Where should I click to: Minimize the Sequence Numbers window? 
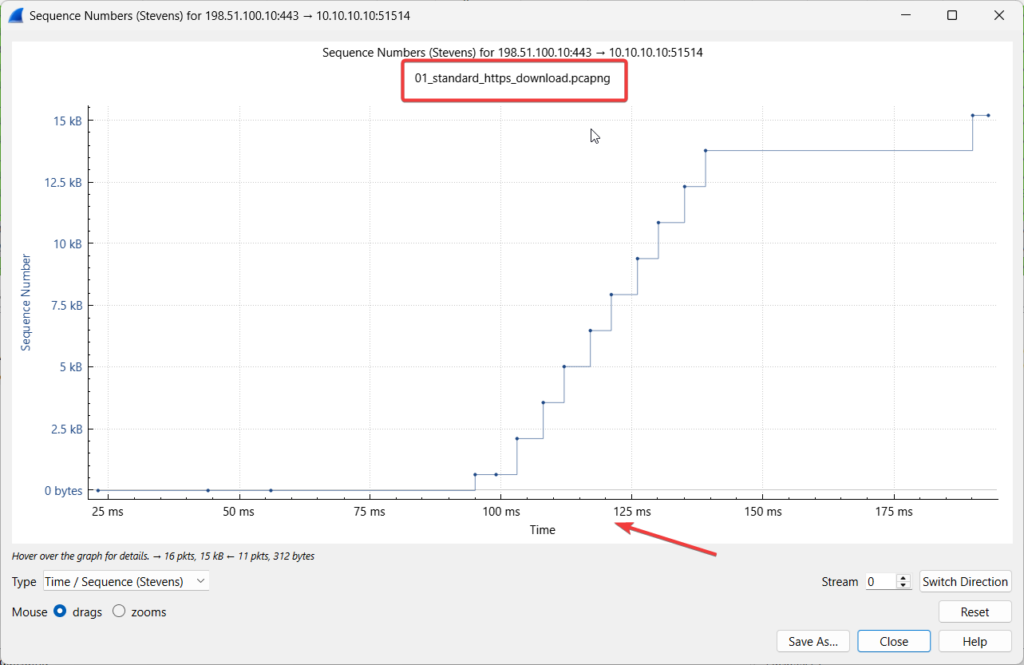tap(905, 16)
